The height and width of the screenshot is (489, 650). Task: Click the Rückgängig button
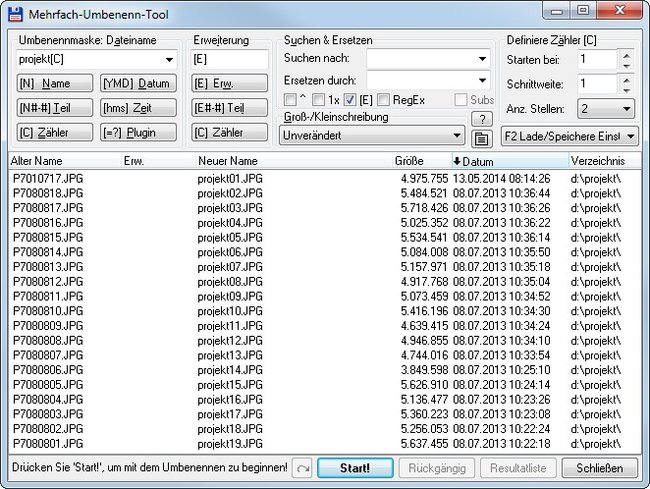(x=437, y=468)
